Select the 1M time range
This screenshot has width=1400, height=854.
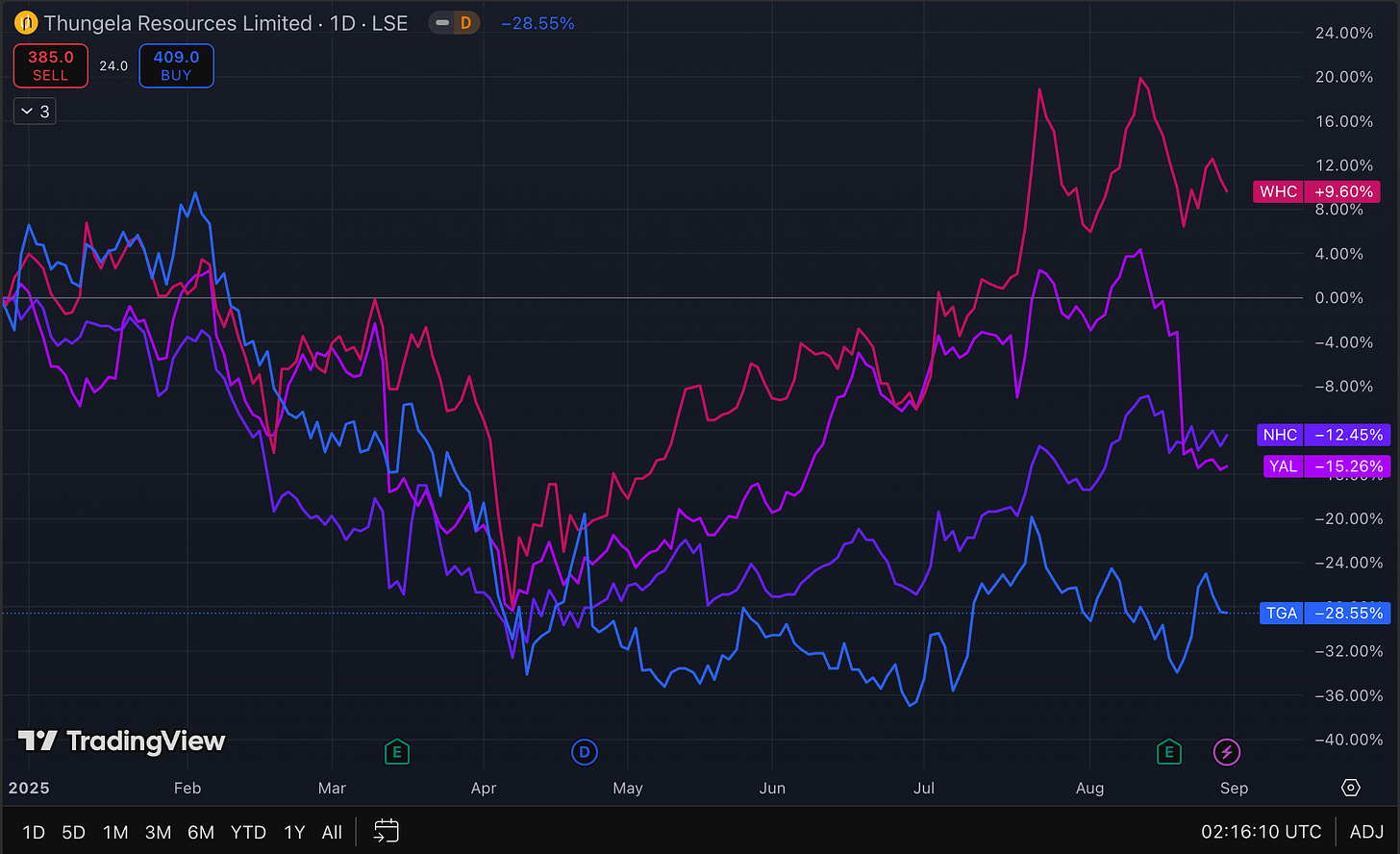pos(115,832)
